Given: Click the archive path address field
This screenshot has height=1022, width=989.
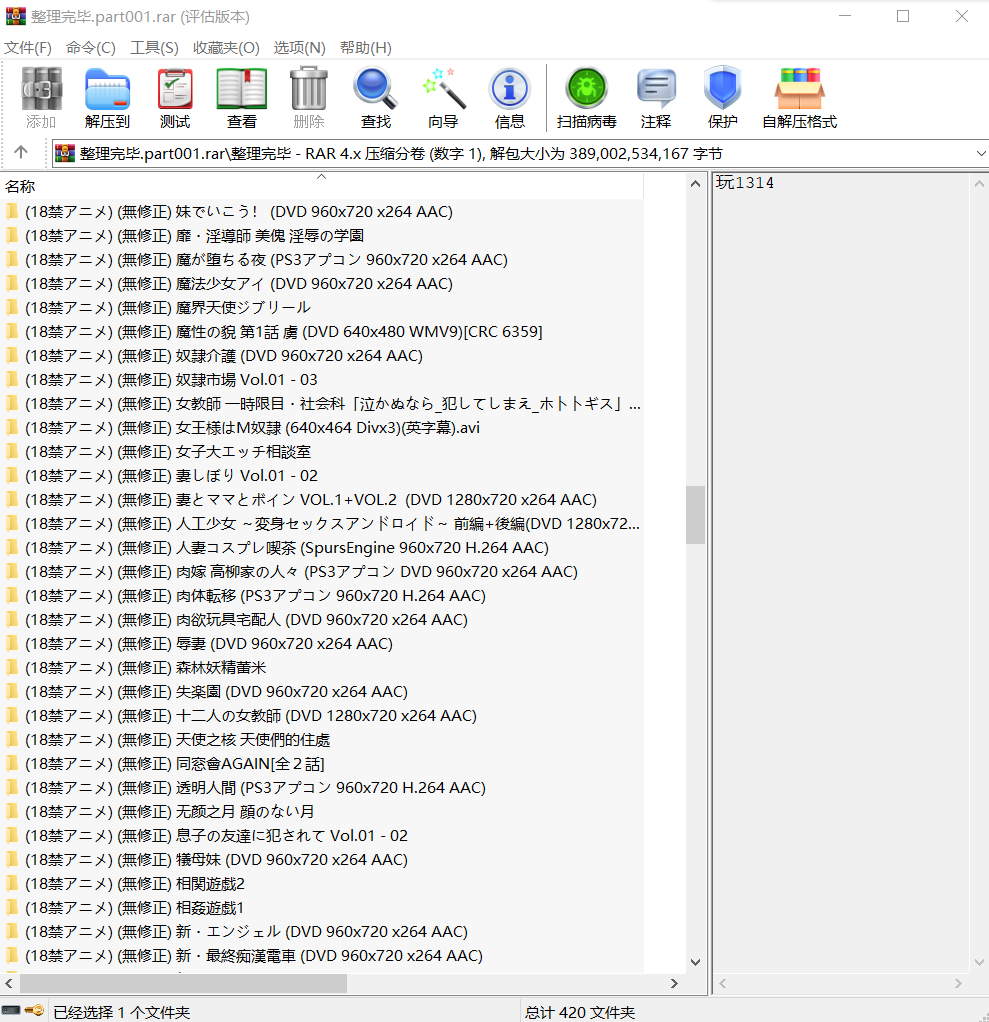Looking at the screenshot, I should click(x=520, y=154).
